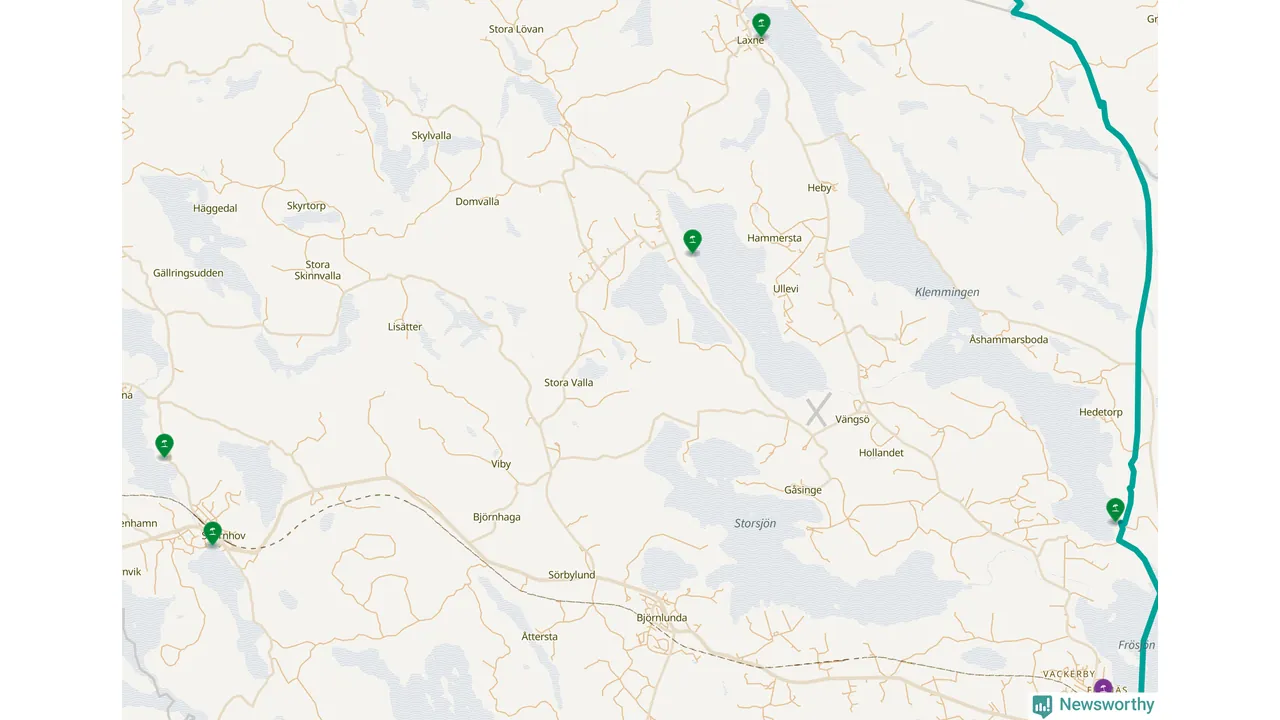Image resolution: width=1280 pixels, height=720 pixels.
Task: Click the Stora Valla place label
Action: (568, 383)
